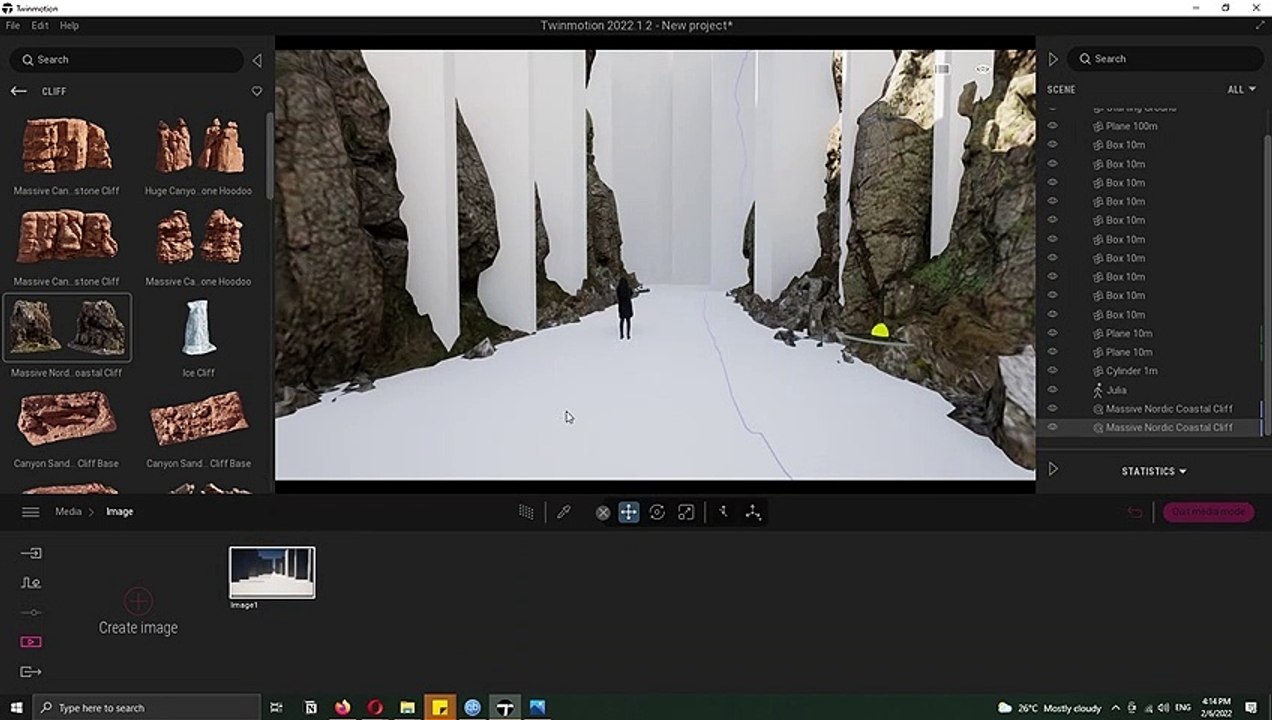1272x720 pixels.
Task: Toggle favorites heart in Cliff library
Action: pyautogui.click(x=256, y=91)
